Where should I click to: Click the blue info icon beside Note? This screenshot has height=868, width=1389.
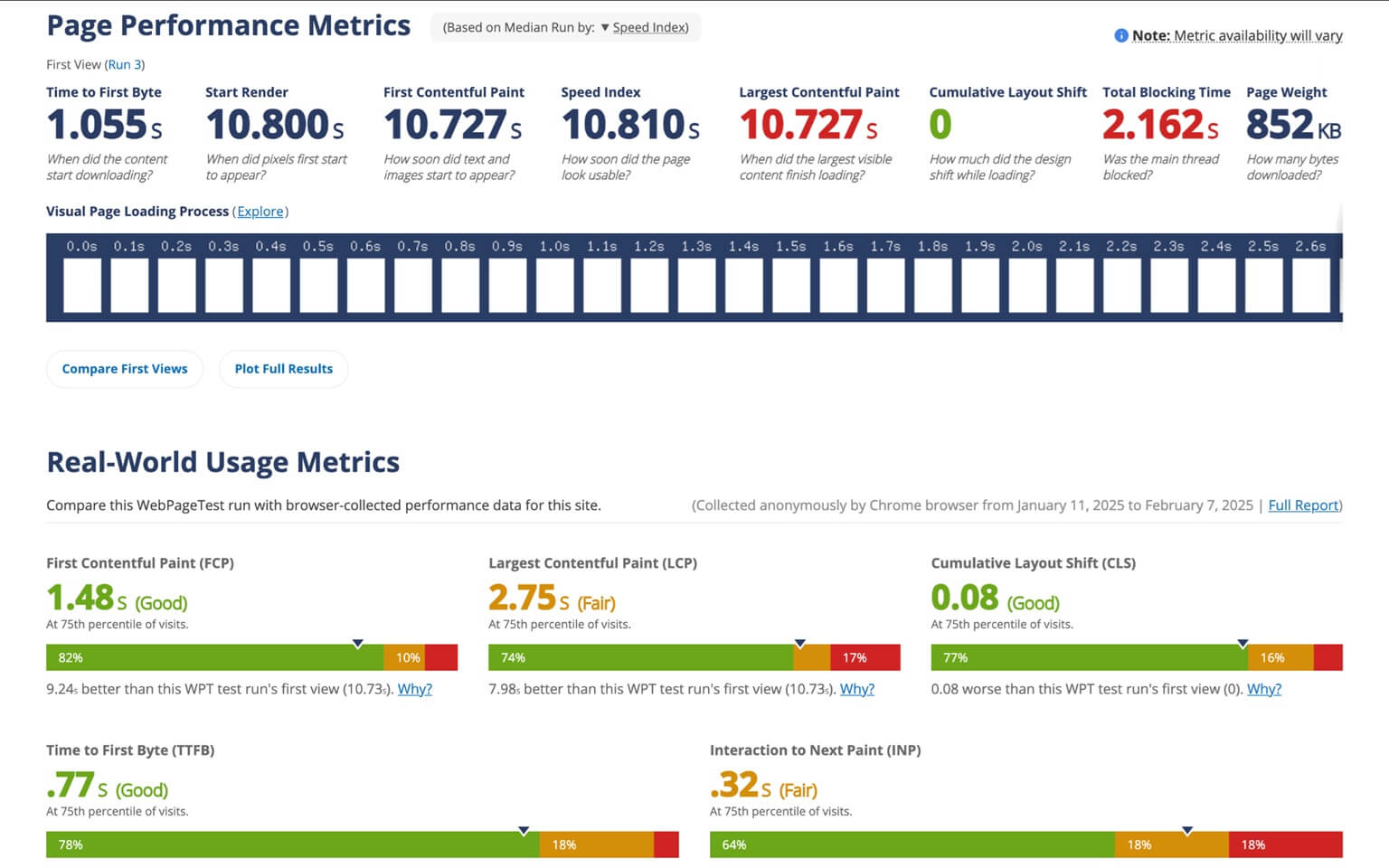click(x=1121, y=36)
